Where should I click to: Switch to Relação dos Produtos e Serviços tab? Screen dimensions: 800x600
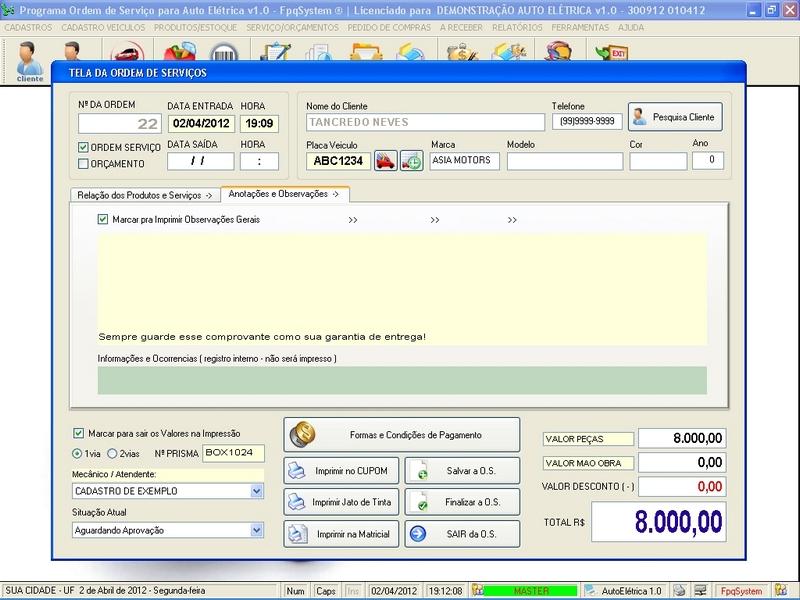(x=144, y=194)
